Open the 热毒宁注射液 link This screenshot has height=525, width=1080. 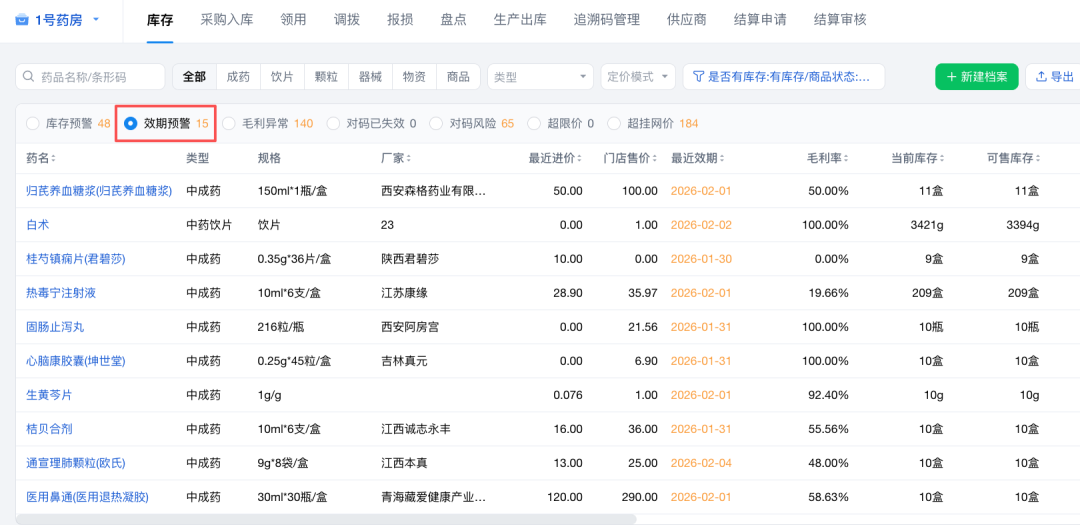point(61,293)
